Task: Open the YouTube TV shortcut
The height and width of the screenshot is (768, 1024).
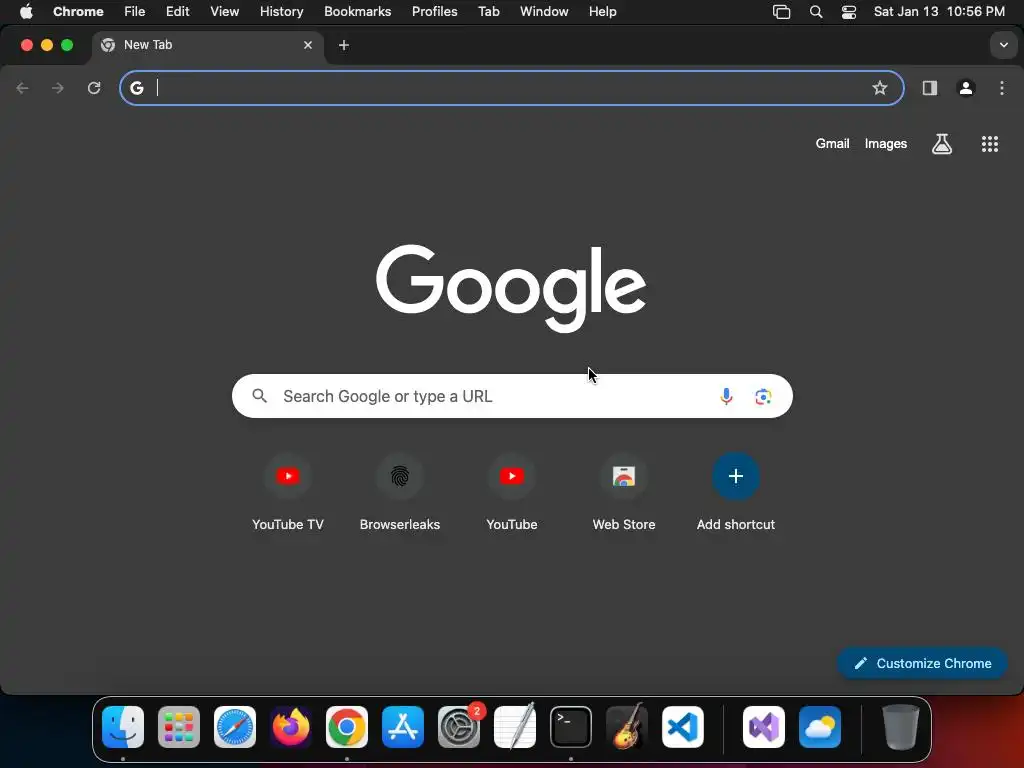Action: click(x=288, y=493)
